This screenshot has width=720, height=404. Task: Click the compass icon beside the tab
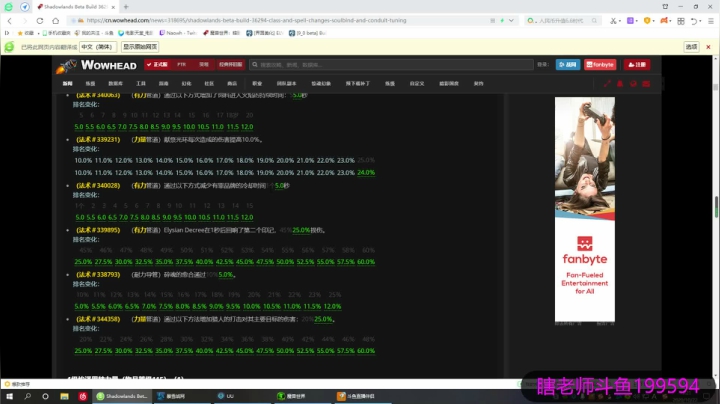pos(25,7)
